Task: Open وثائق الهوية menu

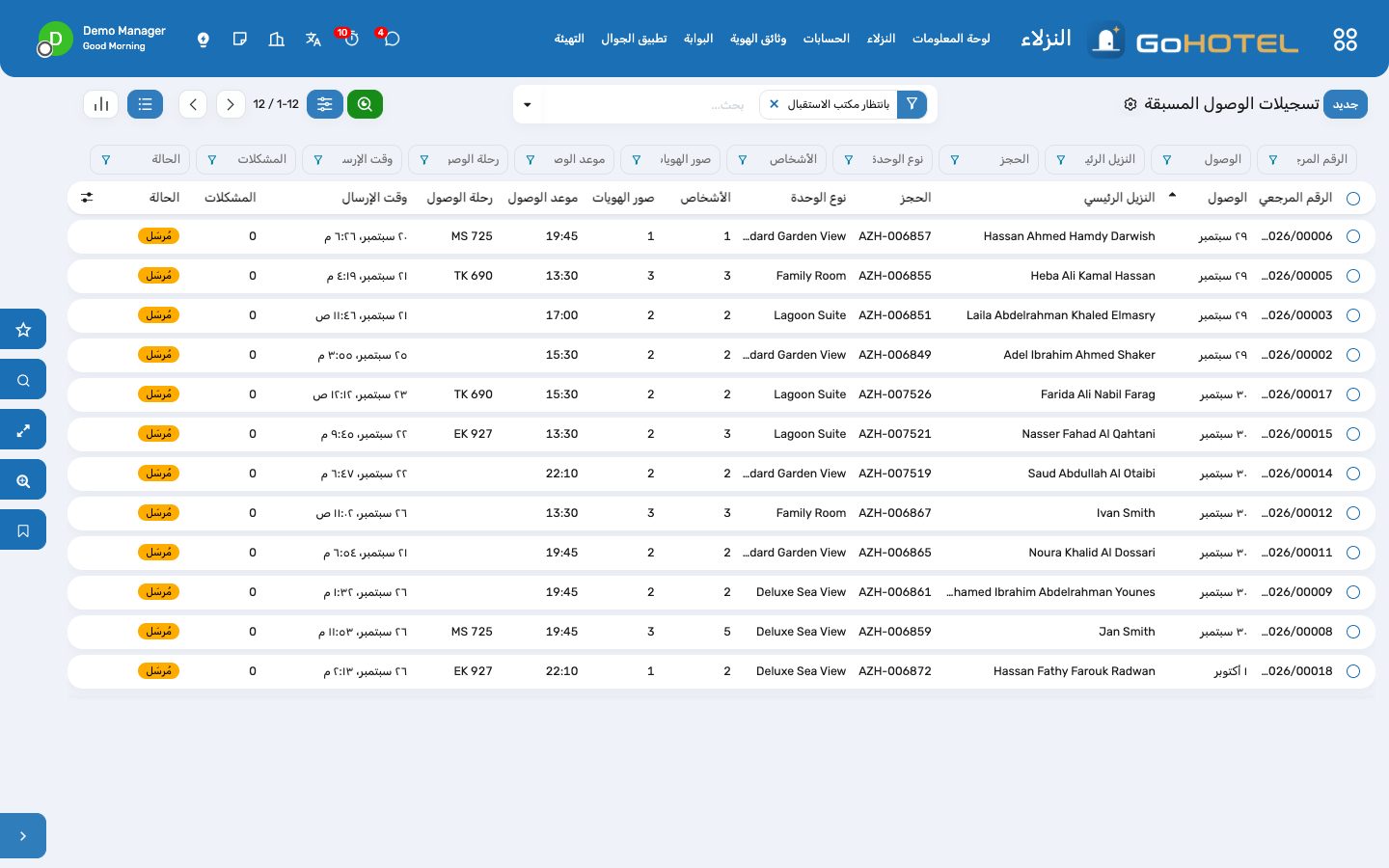Action: point(758,39)
